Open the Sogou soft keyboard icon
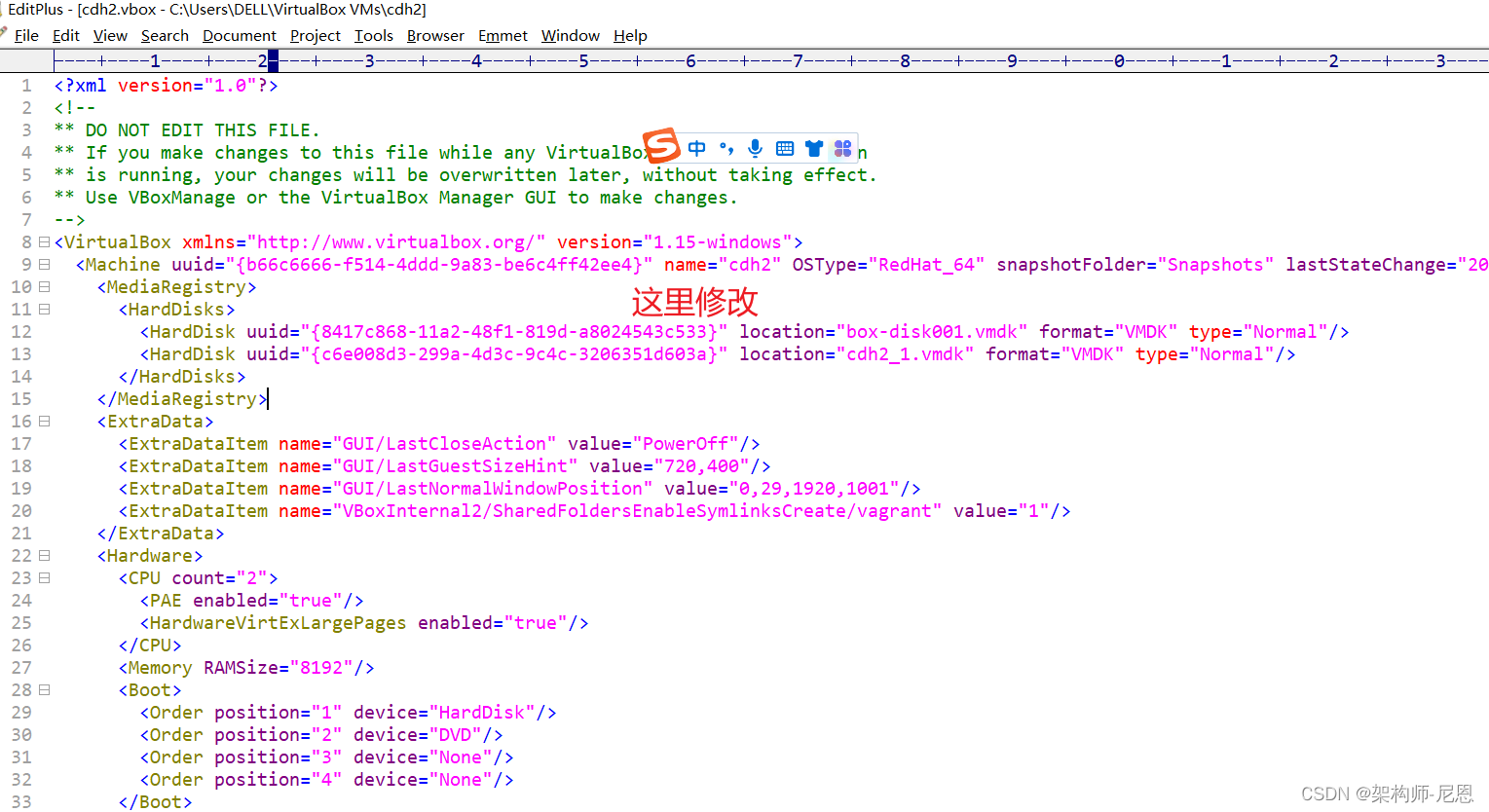Image resolution: width=1489 pixels, height=812 pixels. (x=785, y=149)
